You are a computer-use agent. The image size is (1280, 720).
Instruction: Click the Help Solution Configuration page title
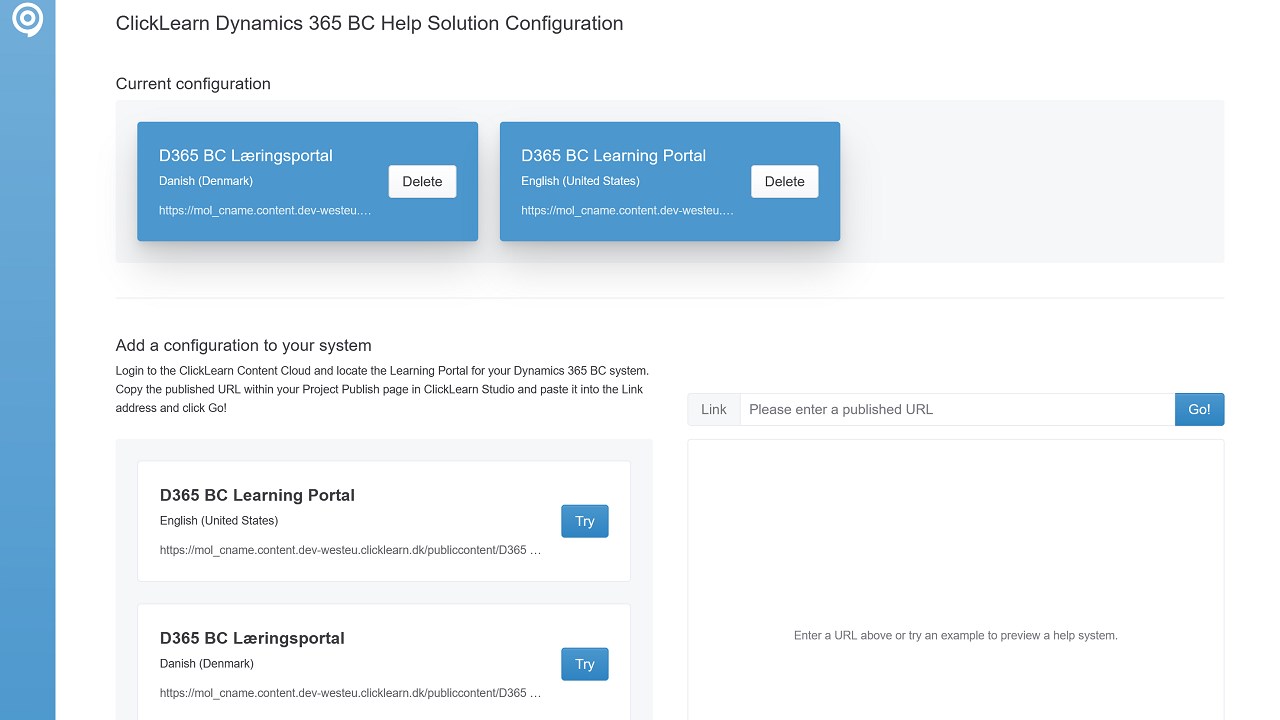coord(369,23)
